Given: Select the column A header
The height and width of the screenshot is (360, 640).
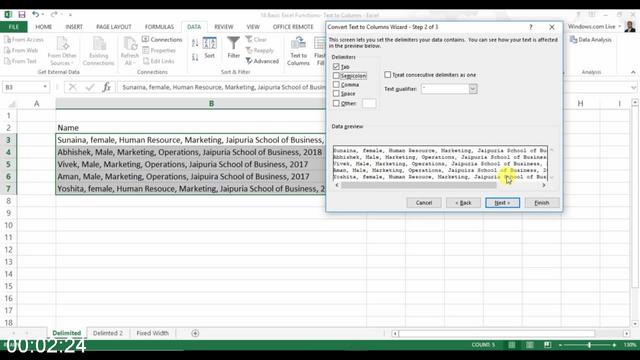Looking at the screenshot, I should pyautogui.click(x=36, y=104).
